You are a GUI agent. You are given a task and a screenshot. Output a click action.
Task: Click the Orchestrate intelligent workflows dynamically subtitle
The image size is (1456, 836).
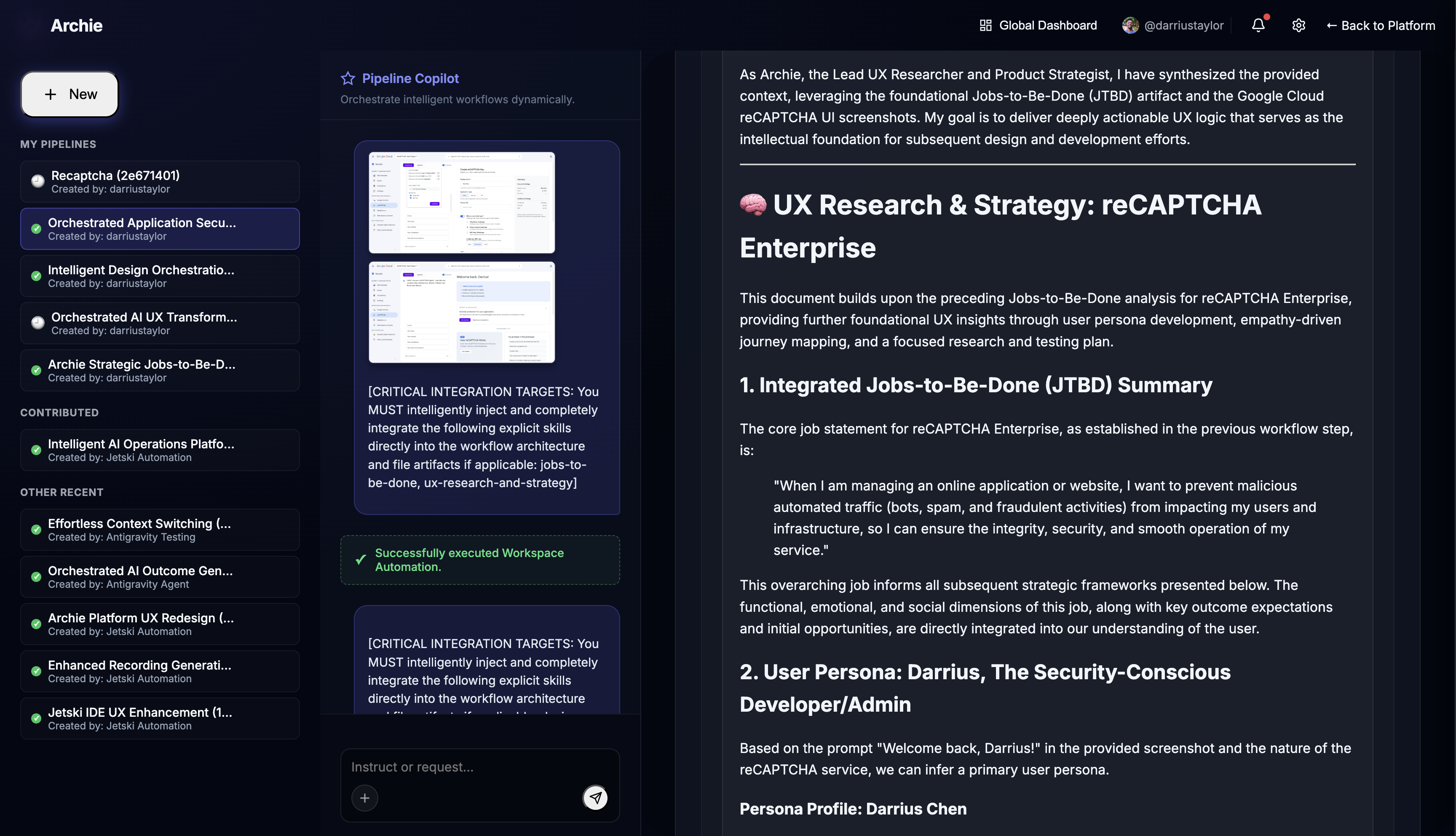pyautogui.click(x=457, y=99)
